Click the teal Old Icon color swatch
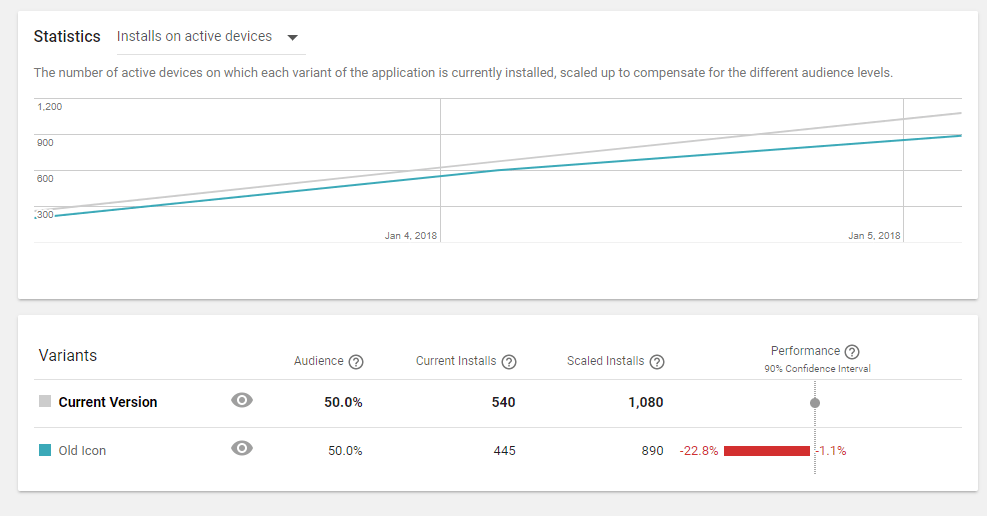The height and width of the screenshot is (516, 987). click(45, 451)
